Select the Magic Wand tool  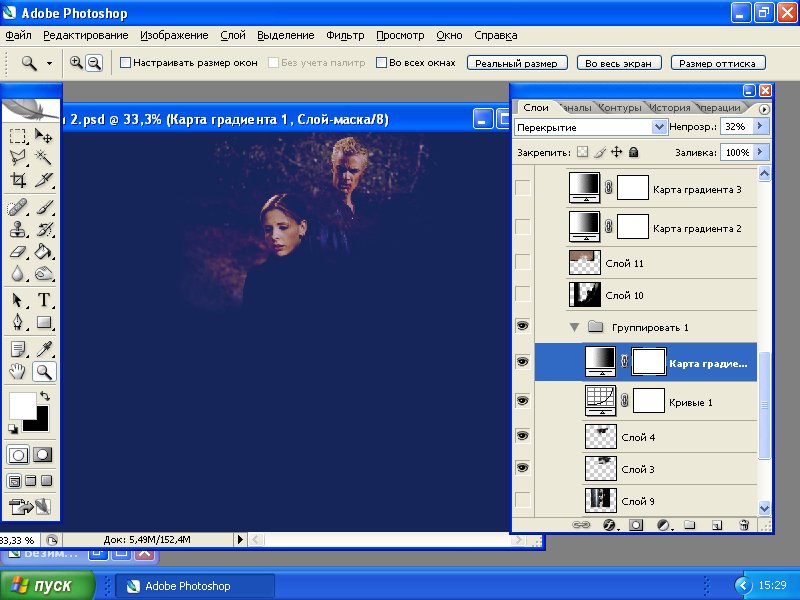(x=44, y=157)
